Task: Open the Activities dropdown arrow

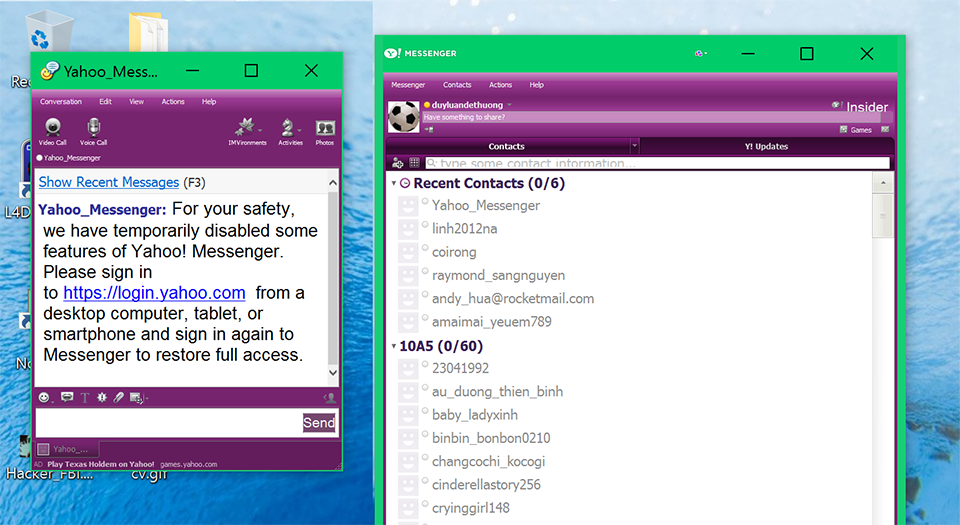Action: (299, 130)
